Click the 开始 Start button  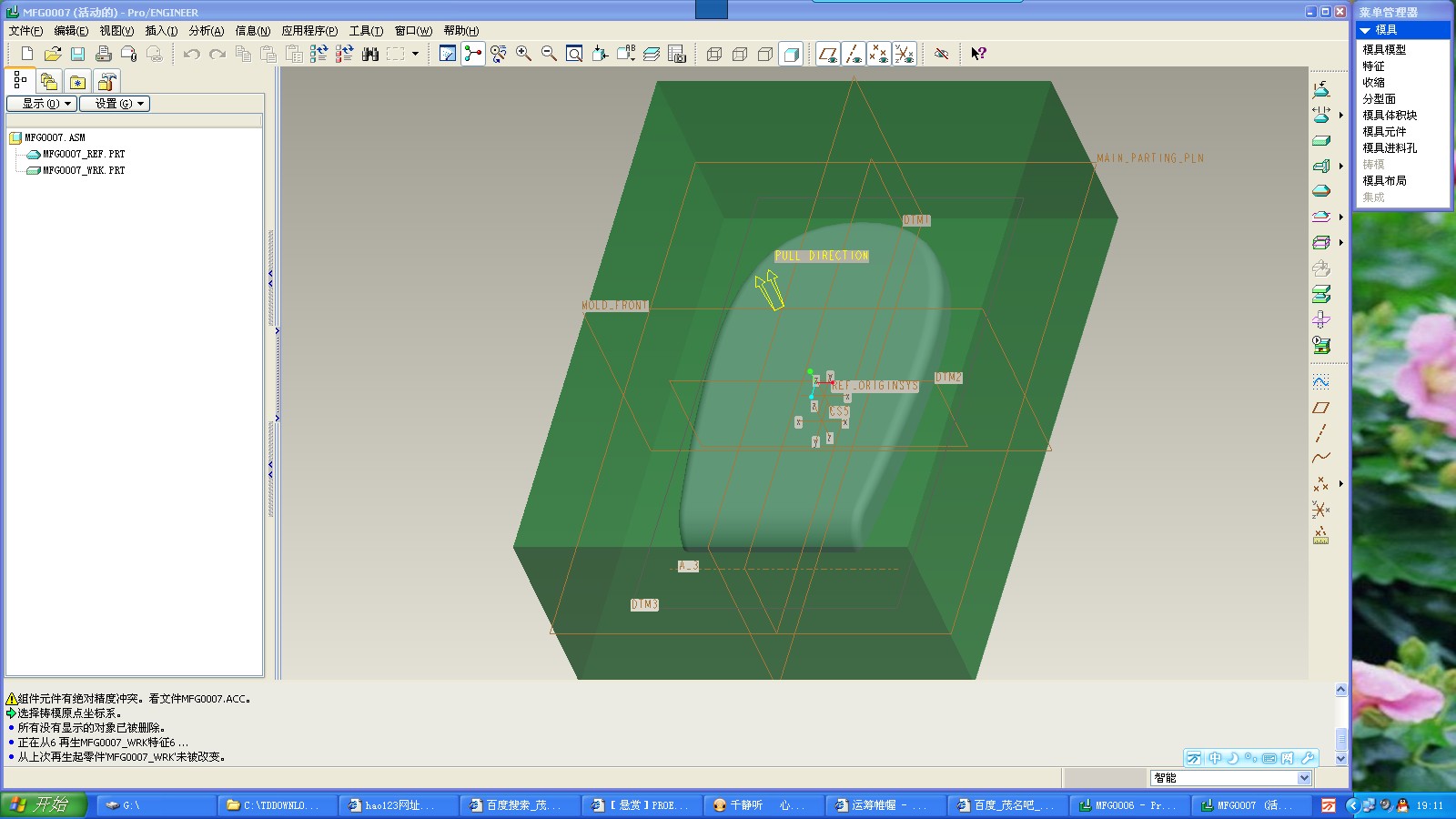tap(43, 804)
